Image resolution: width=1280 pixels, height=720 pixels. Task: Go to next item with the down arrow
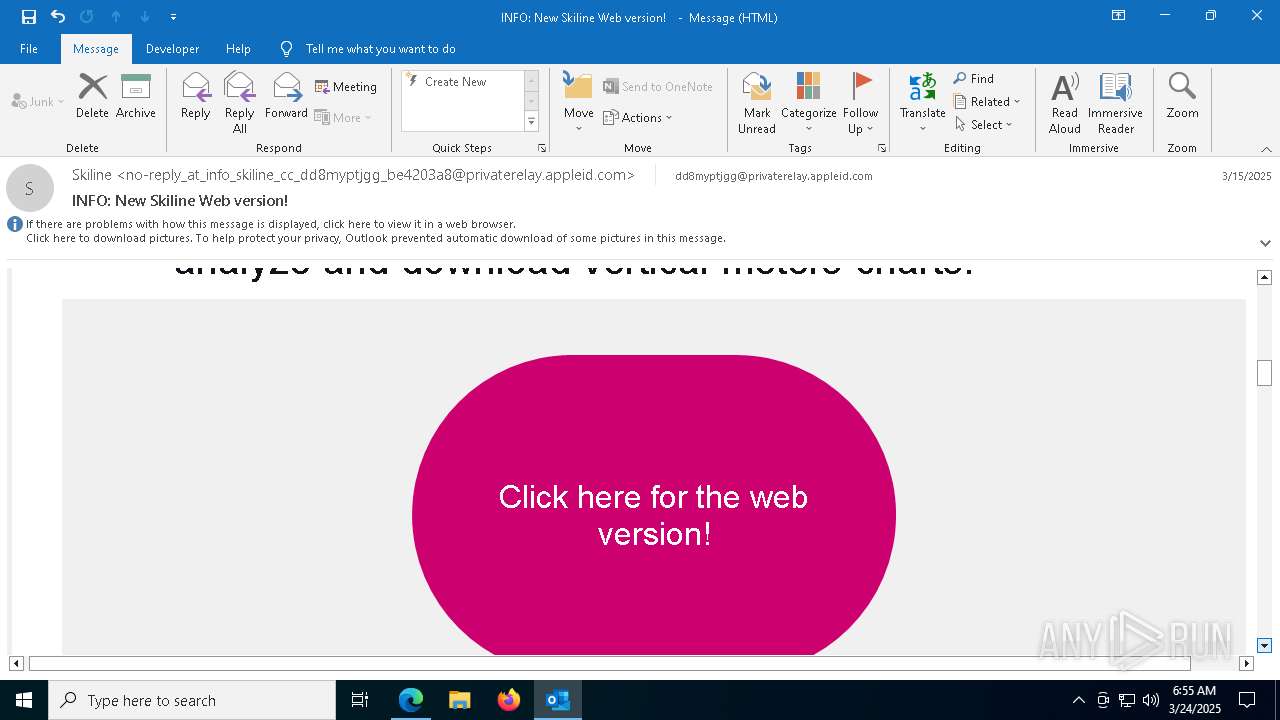145,16
